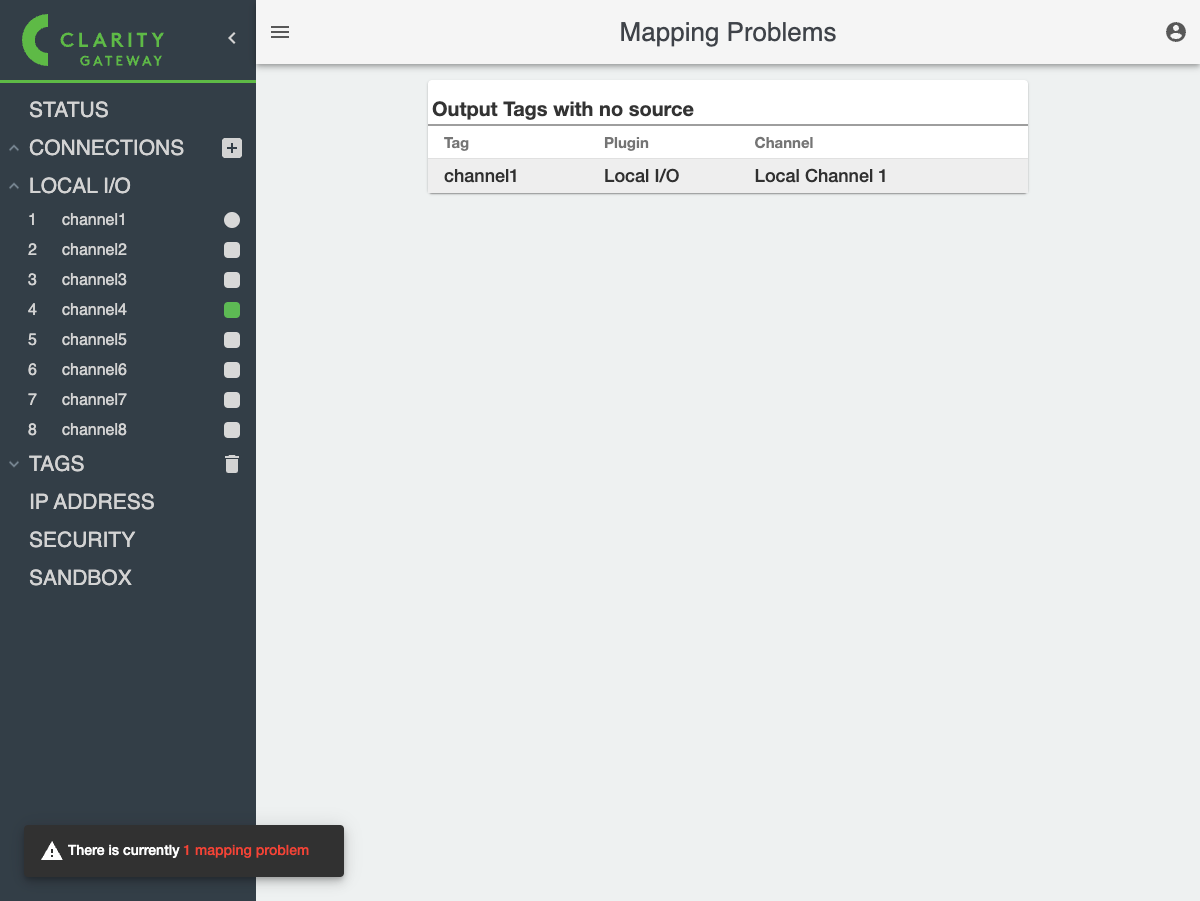The image size is (1200, 901).
Task: Click the red '1 mapping problem' link
Action: click(x=246, y=851)
